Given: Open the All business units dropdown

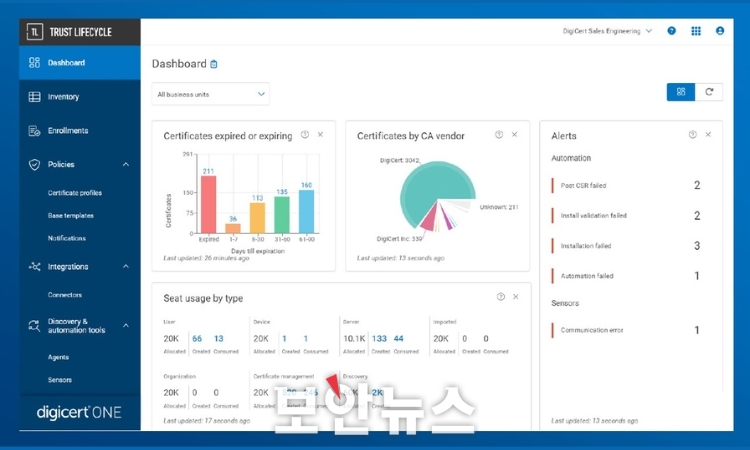Looking at the screenshot, I should 210,94.
